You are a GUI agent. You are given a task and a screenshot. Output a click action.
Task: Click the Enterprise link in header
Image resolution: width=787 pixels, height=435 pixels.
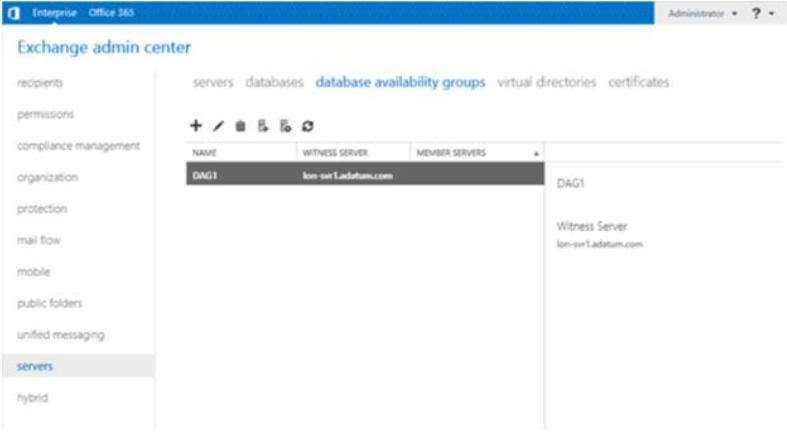click(54, 13)
